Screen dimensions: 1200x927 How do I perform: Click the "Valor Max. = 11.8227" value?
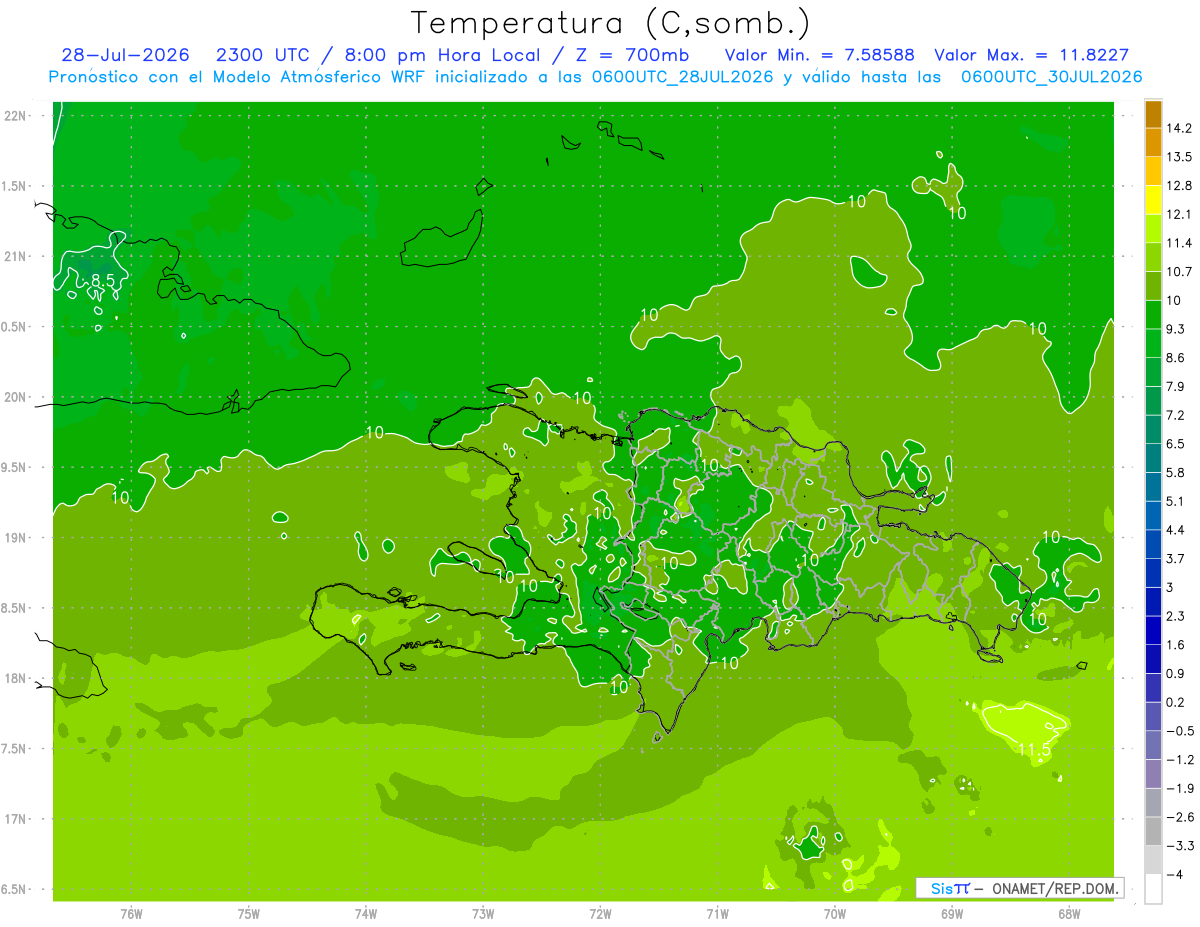1032,55
